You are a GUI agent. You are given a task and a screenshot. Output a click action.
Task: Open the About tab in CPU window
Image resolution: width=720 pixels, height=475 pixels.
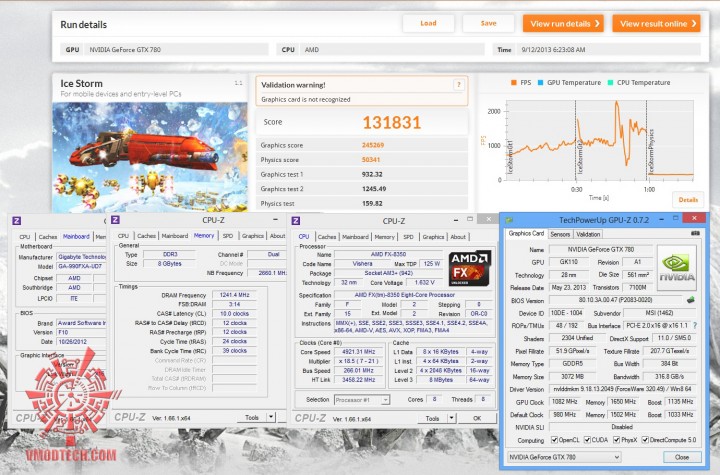[458, 237]
